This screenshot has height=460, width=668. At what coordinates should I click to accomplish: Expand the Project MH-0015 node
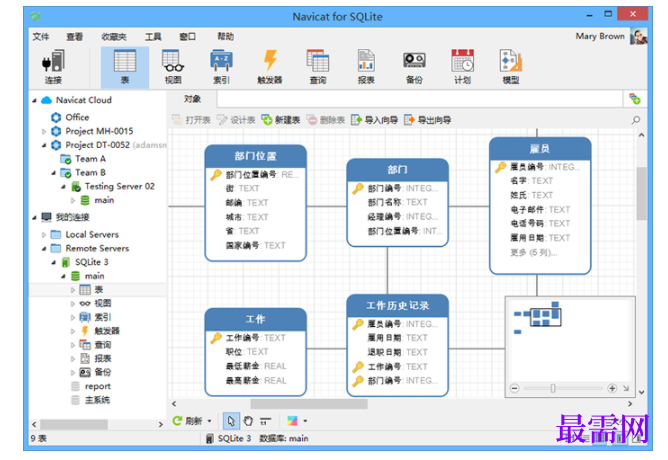pyautogui.click(x=43, y=132)
